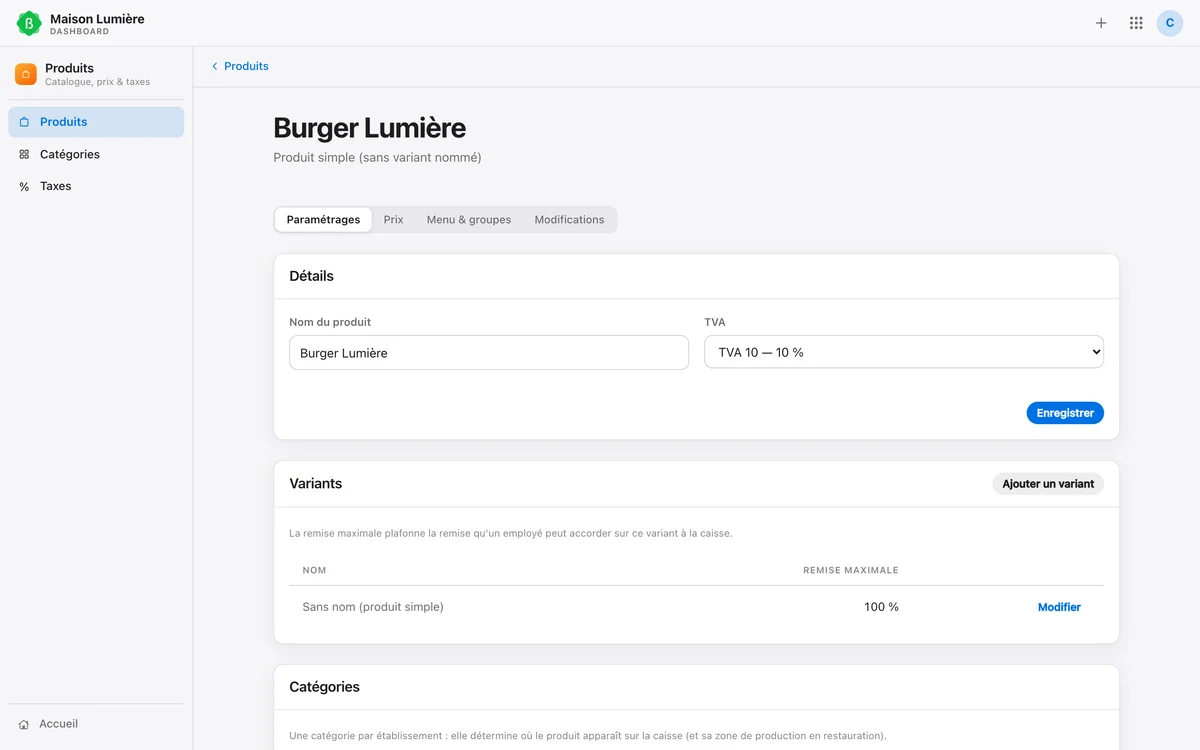The height and width of the screenshot is (750, 1200).
Task: Click the Enregistrer button
Action: [x=1065, y=413]
